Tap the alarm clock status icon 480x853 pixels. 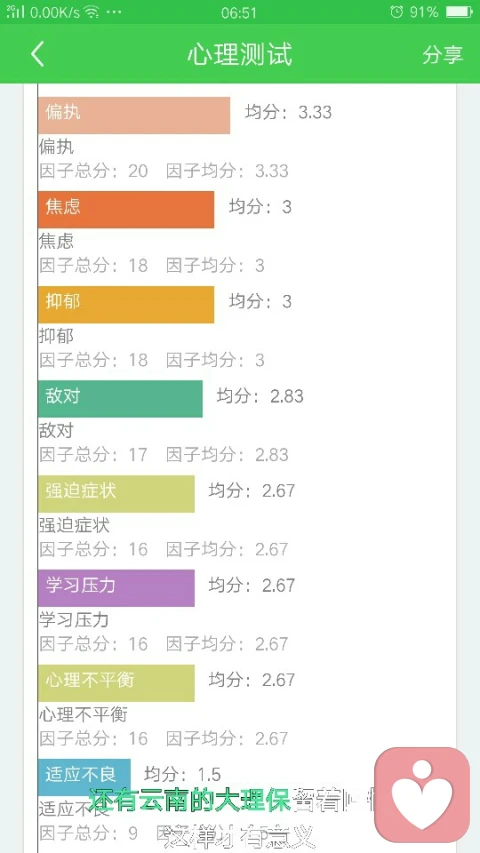[397, 11]
